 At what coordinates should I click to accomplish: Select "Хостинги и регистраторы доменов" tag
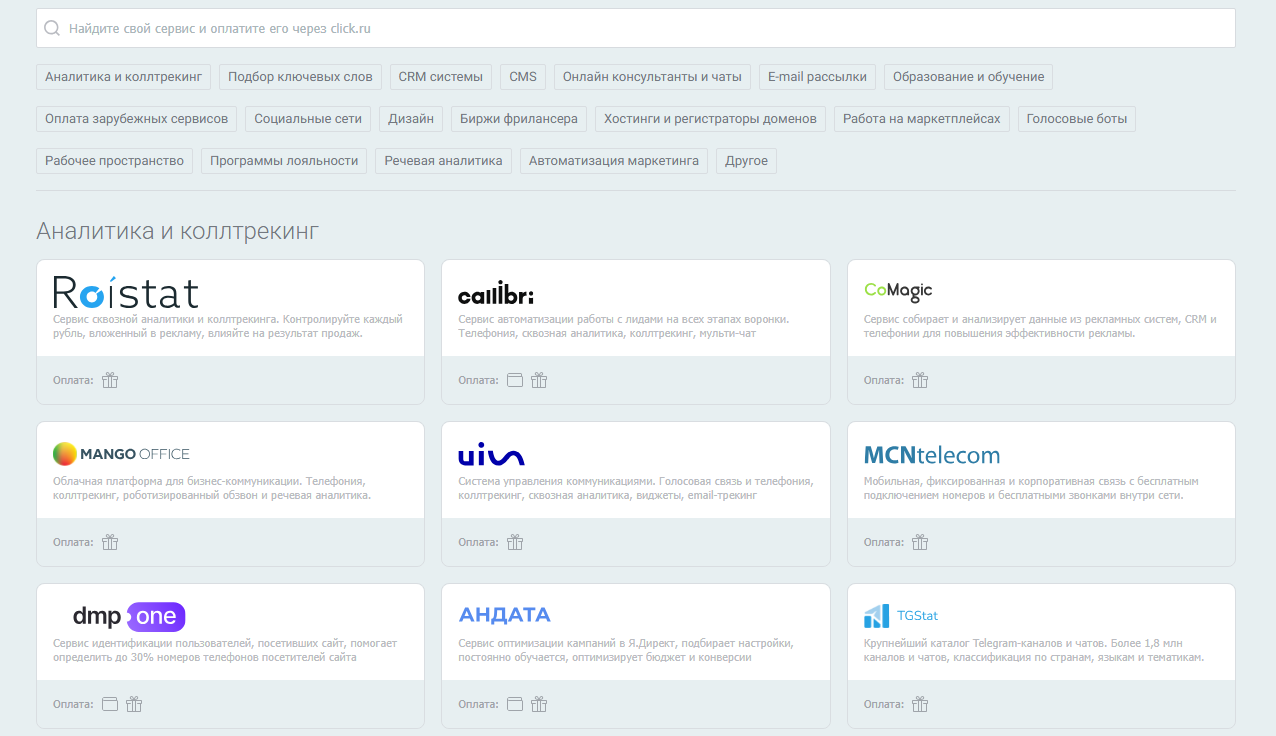[x=711, y=119]
